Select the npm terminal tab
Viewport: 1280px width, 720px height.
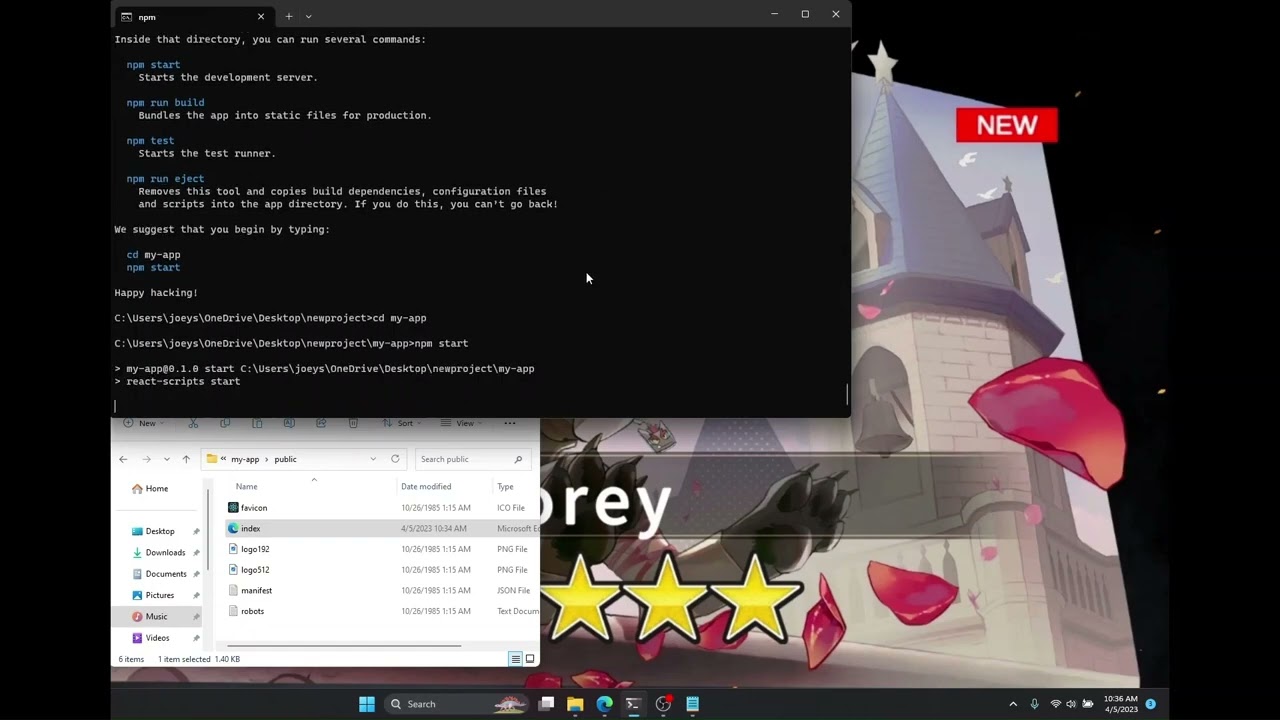(x=192, y=16)
